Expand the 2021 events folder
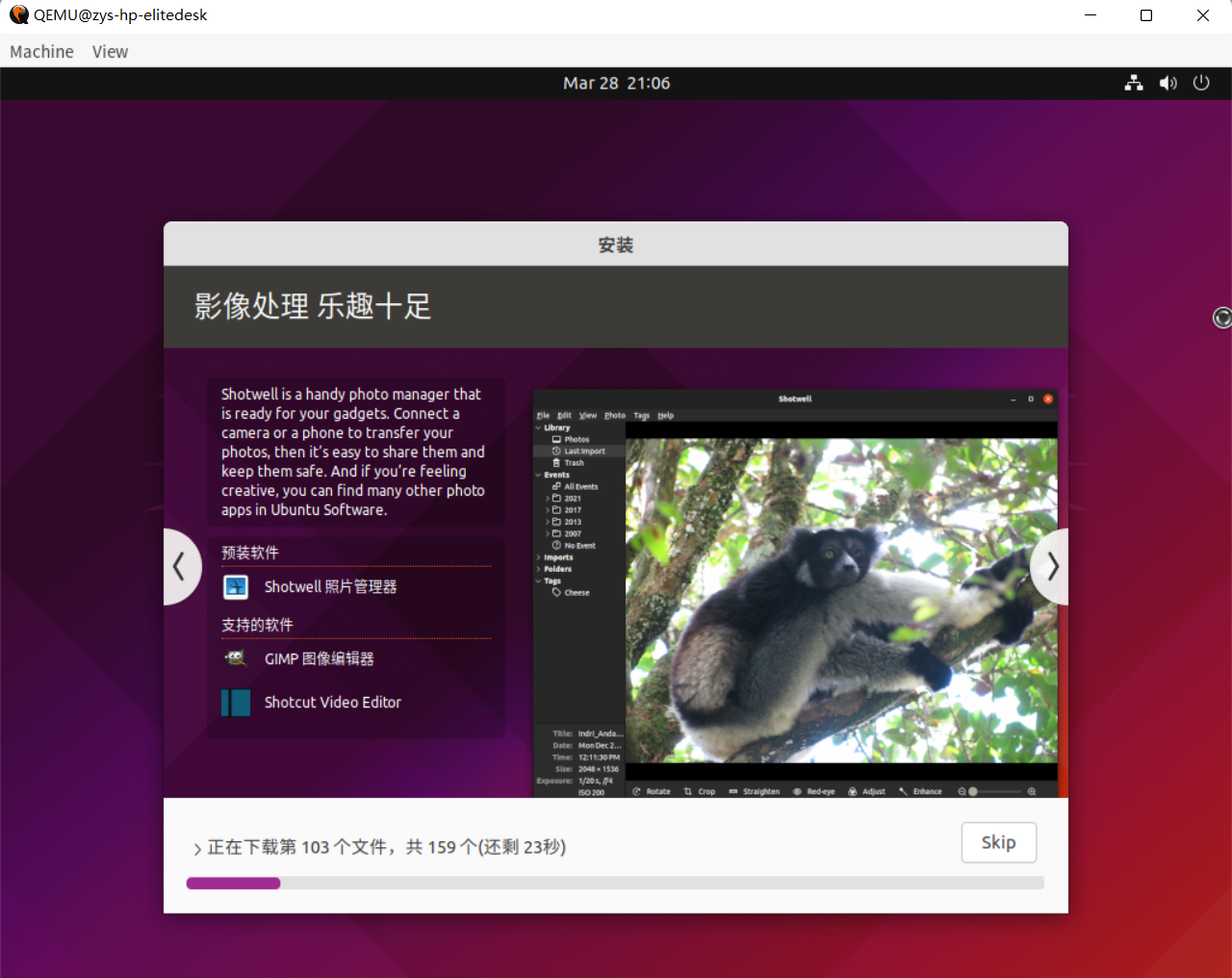Image resolution: width=1232 pixels, height=978 pixels. 547,499
